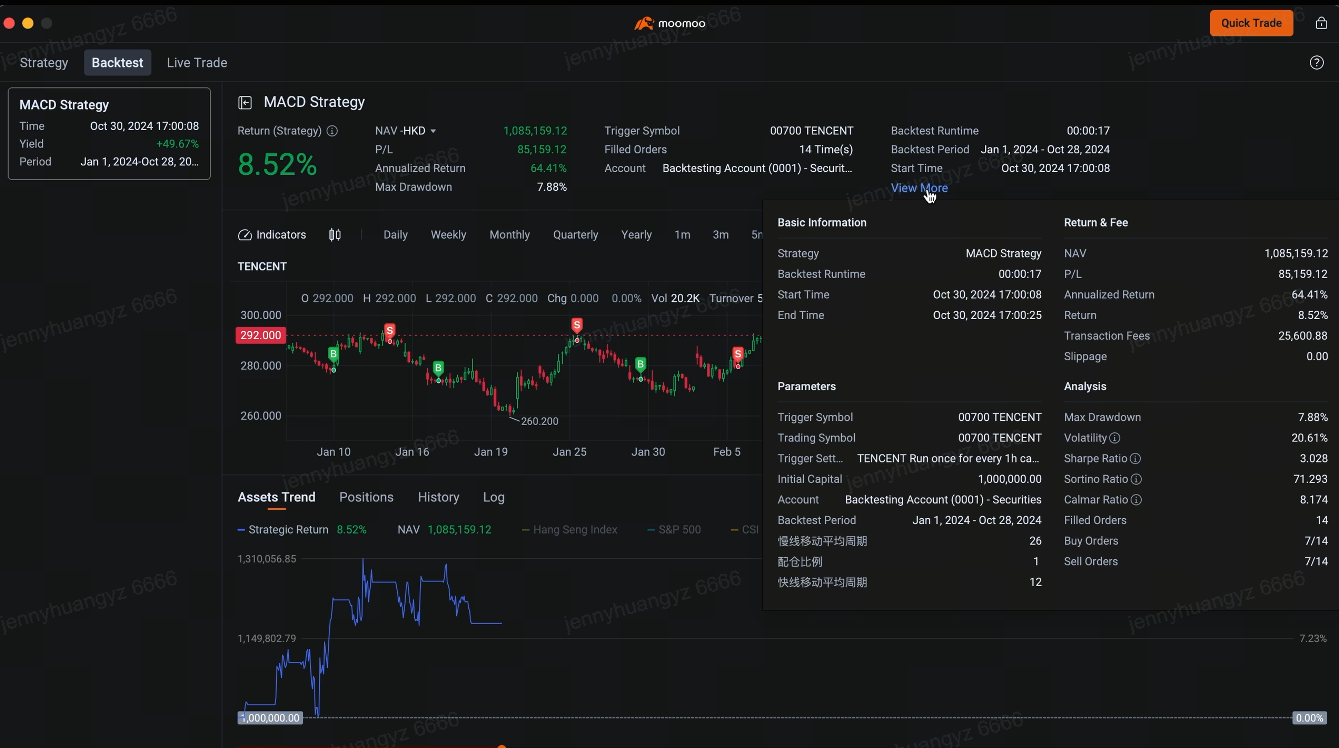1339x748 pixels.
Task: Click the Sell Orders row
Action: (x=1196, y=561)
